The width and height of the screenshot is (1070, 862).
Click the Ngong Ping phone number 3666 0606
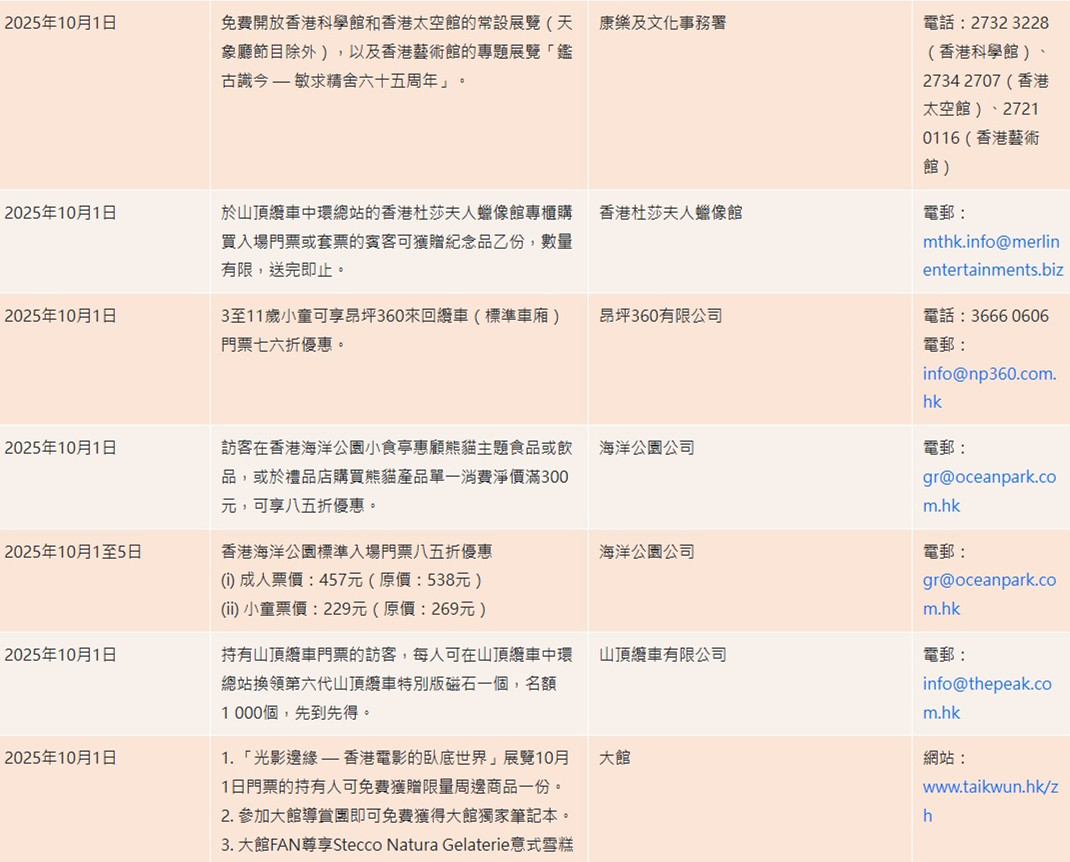coord(1009,316)
